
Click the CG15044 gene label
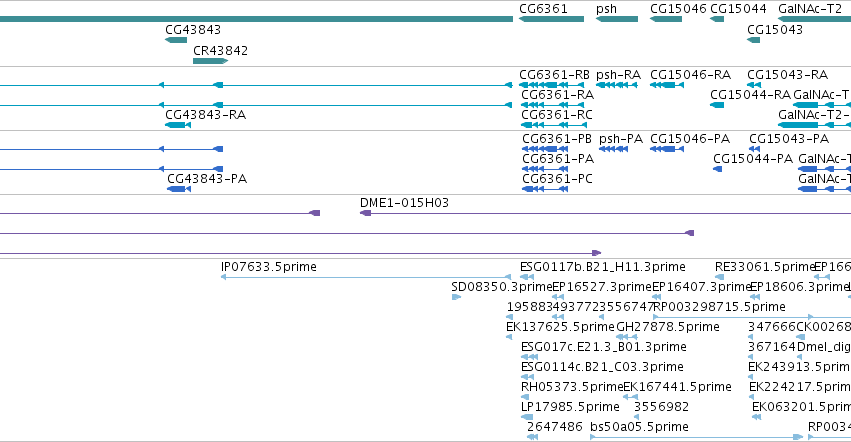[x=738, y=9]
